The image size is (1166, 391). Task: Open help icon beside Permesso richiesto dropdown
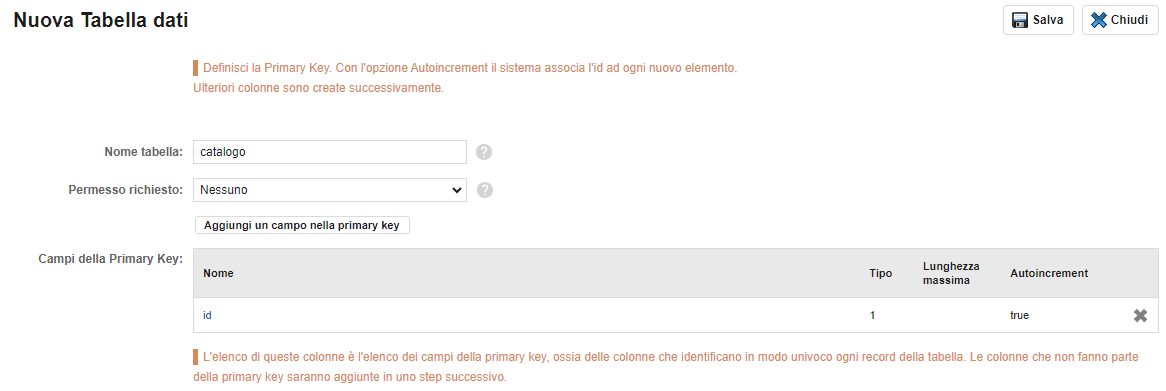click(x=484, y=190)
